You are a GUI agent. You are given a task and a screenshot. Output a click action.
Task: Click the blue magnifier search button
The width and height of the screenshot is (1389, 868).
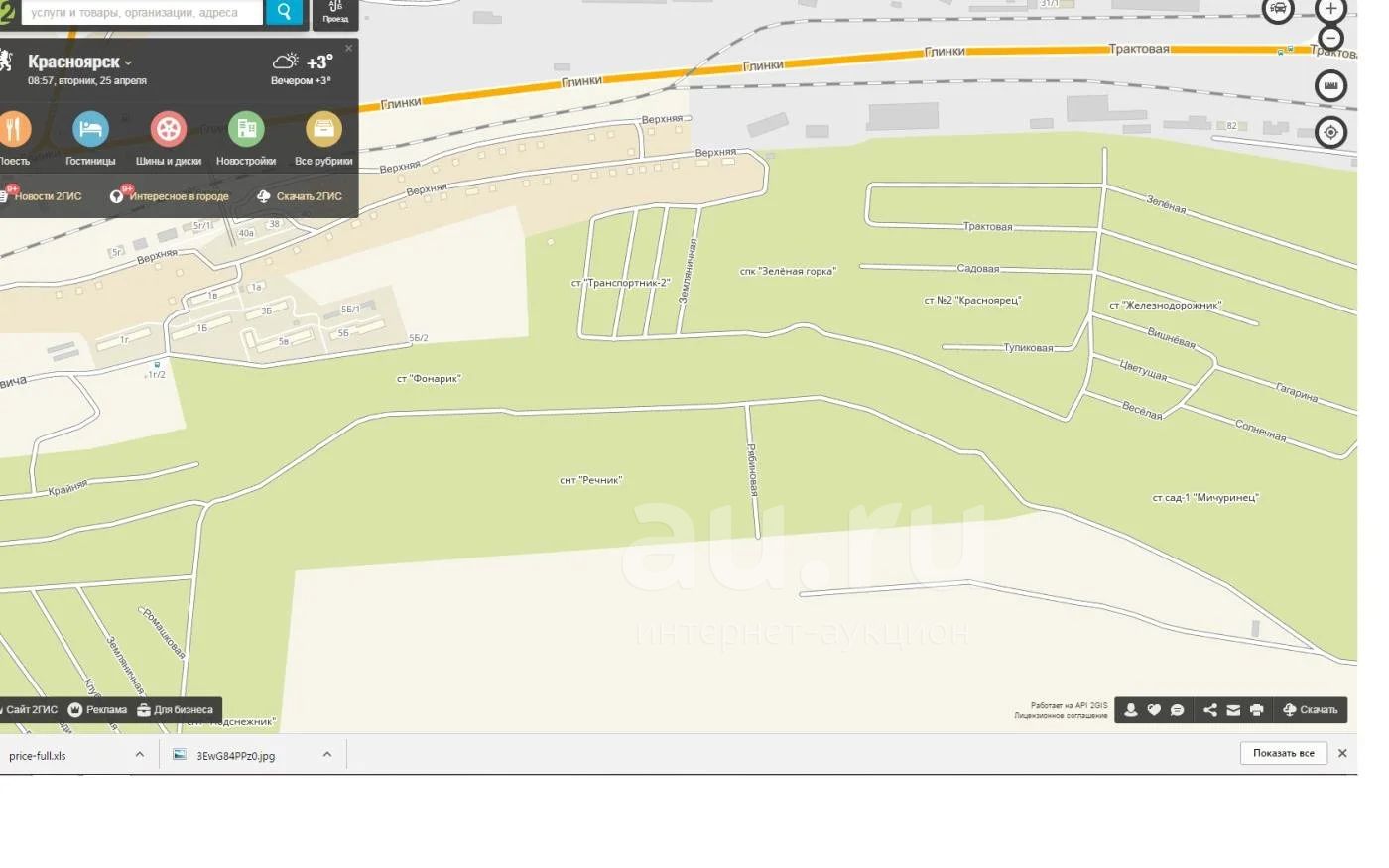[284, 12]
